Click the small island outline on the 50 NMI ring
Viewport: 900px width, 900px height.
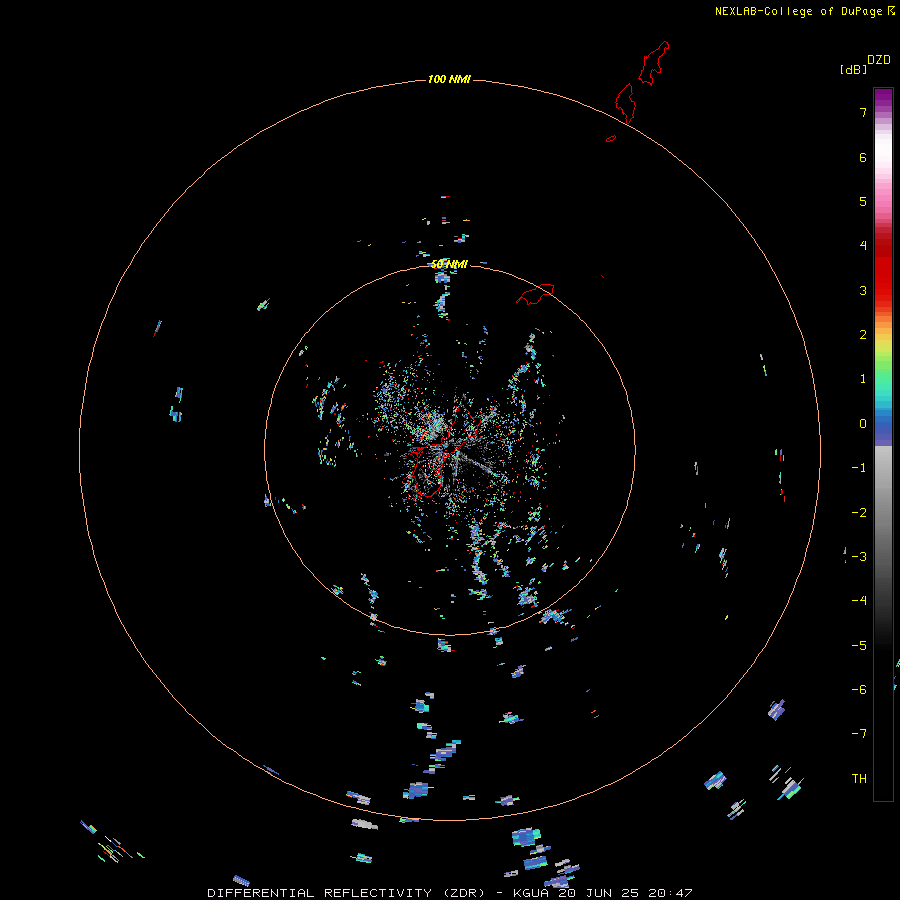(x=535, y=294)
